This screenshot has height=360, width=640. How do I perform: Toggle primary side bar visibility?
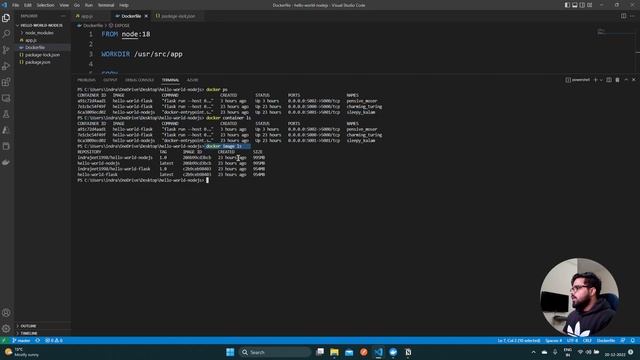click(567, 5)
